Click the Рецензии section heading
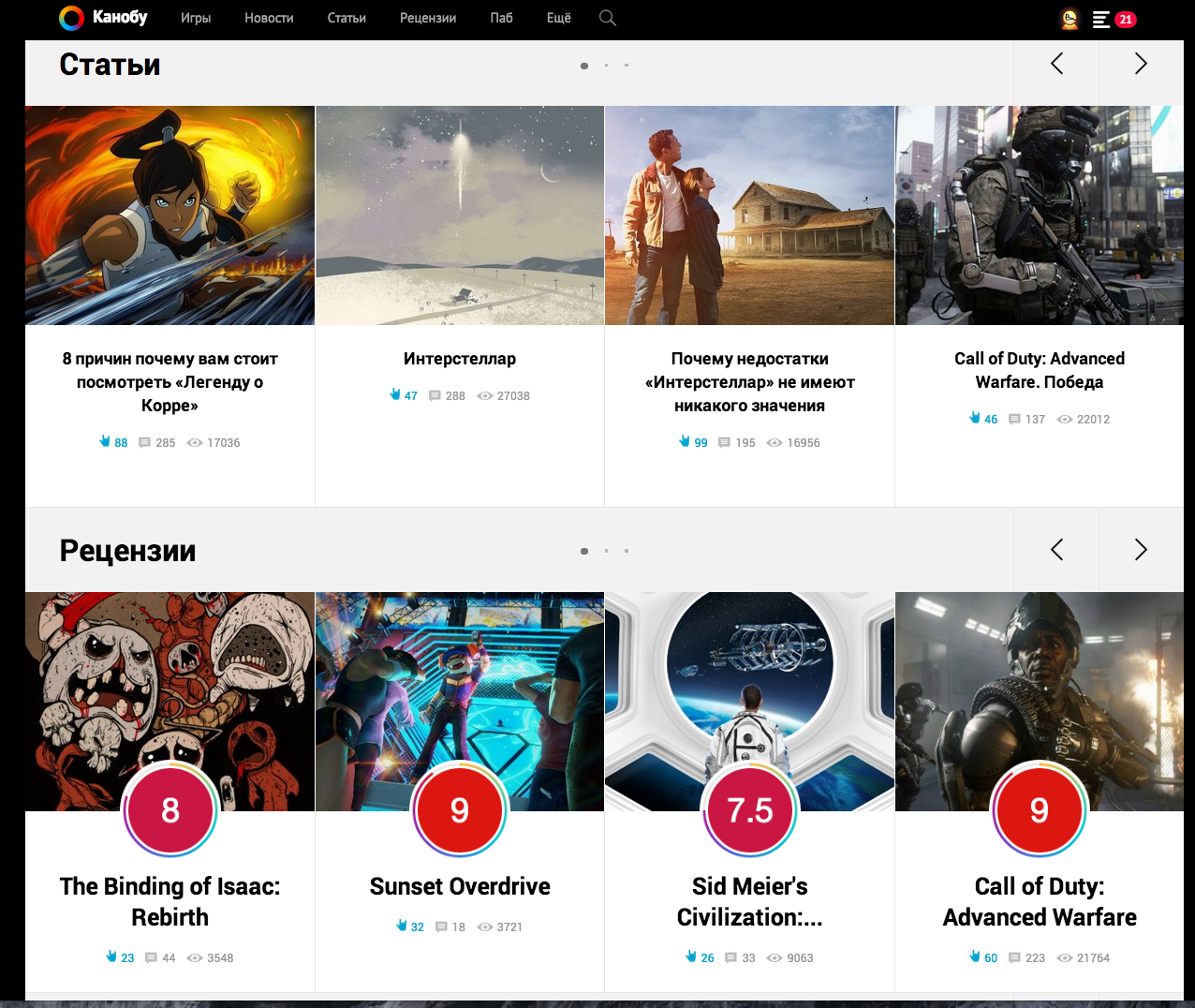Viewport: 1195px width, 1008px height. tap(127, 551)
